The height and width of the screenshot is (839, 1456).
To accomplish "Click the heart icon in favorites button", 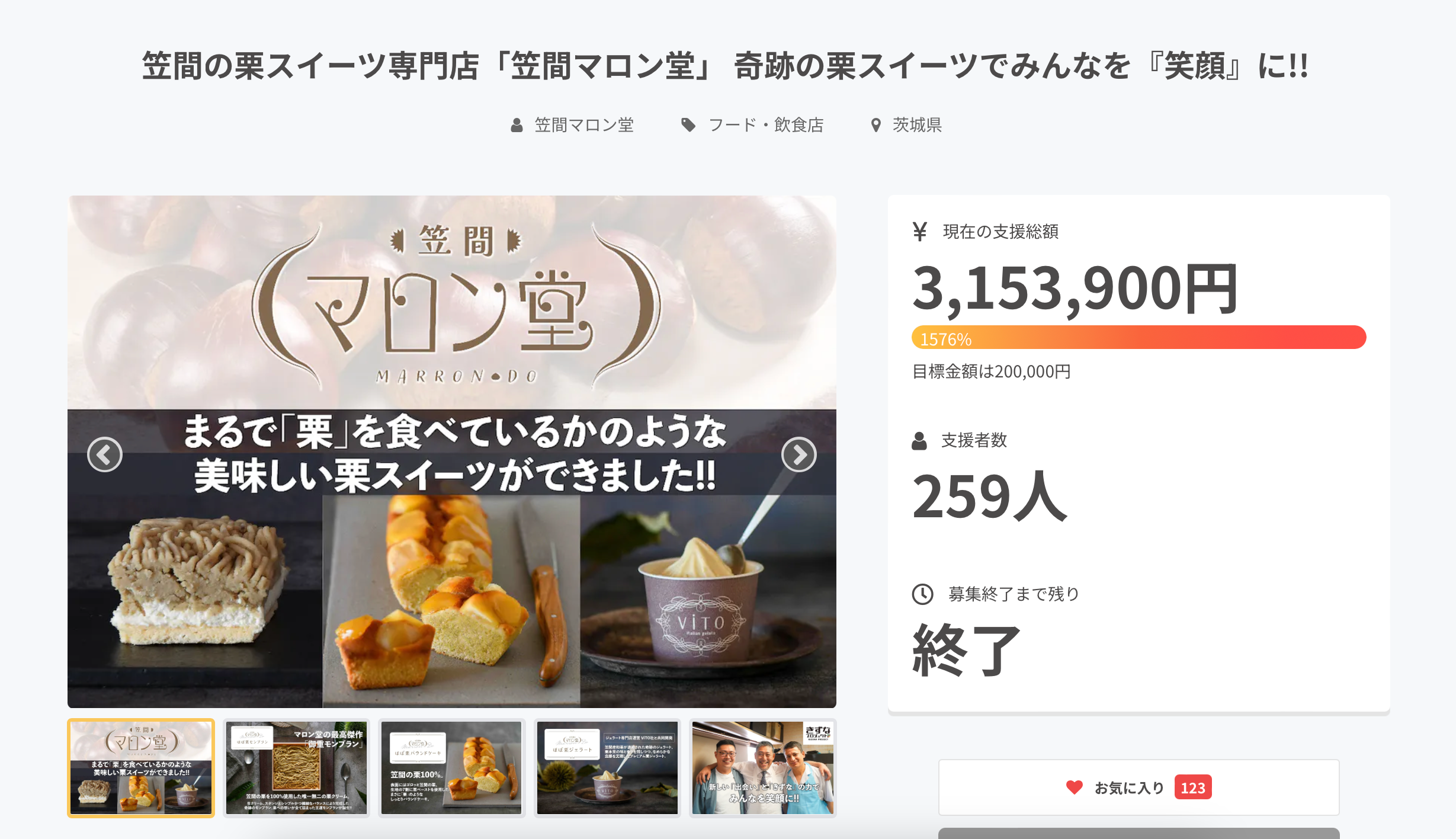I will click(1074, 787).
